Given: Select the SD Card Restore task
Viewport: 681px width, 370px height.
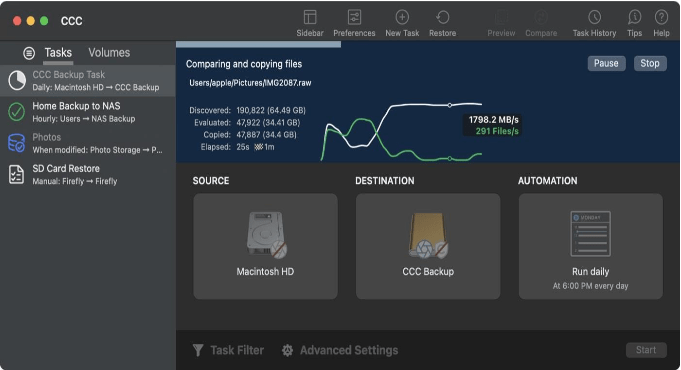Looking at the screenshot, I should [x=88, y=175].
